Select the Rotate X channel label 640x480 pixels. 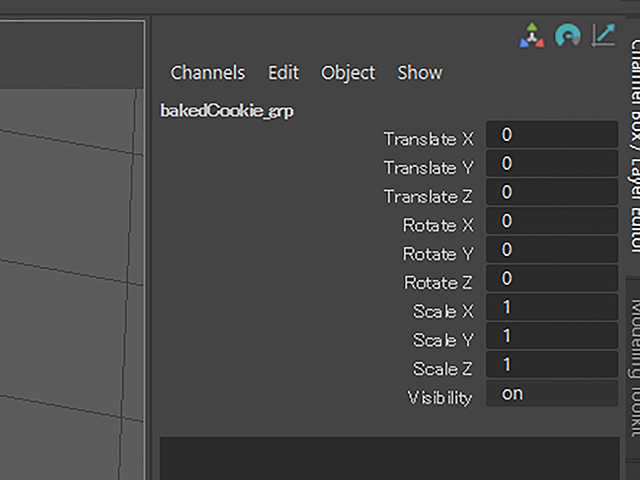pos(437,226)
